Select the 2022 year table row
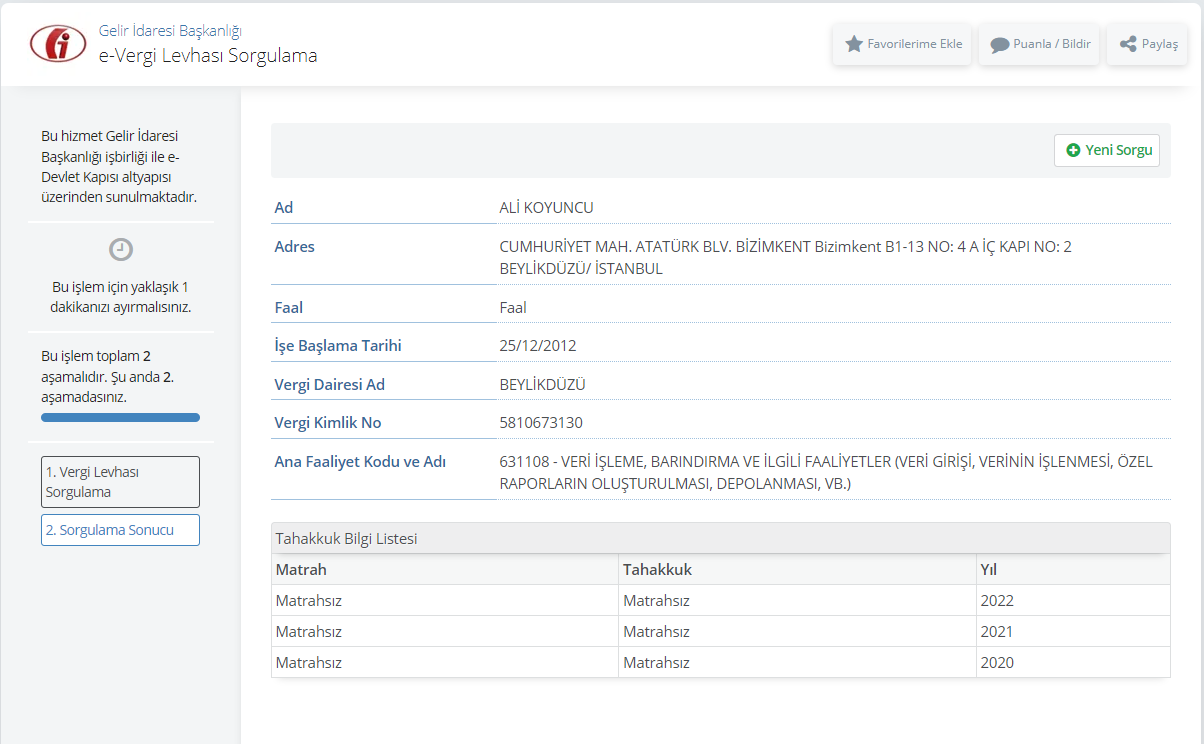 [x=720, y=600]
